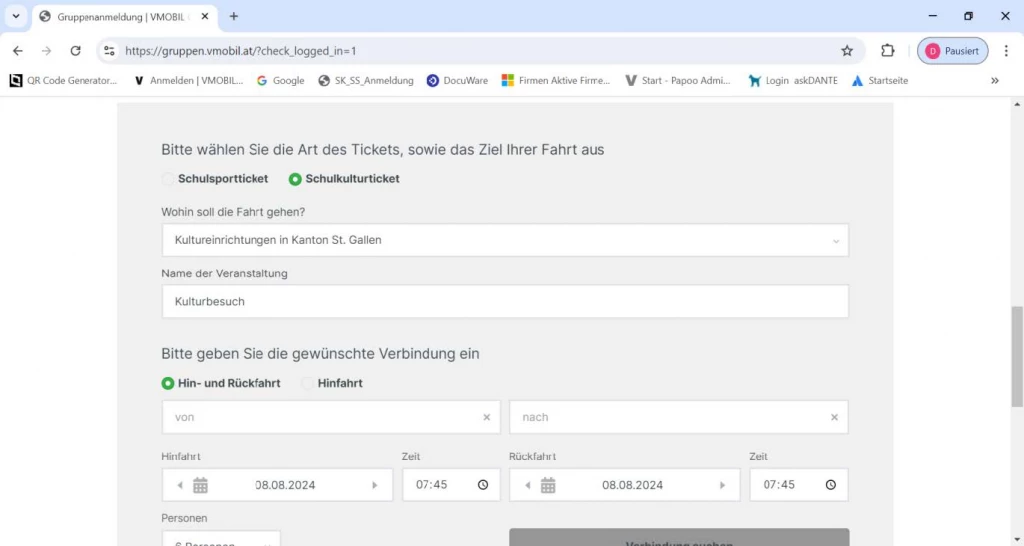Bookmark this page with star icon
Screen dimensions: 1024x546
pos(847,51)
